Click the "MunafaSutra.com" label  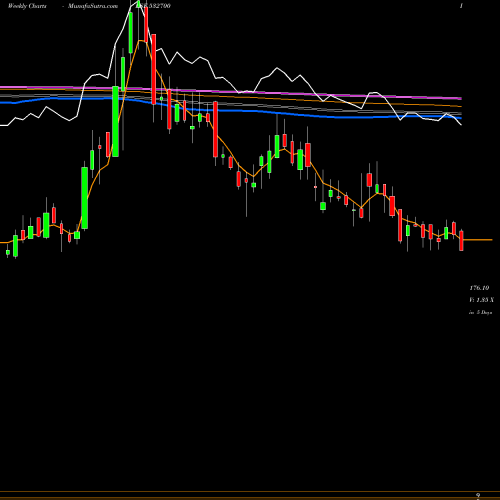point(93,6)
